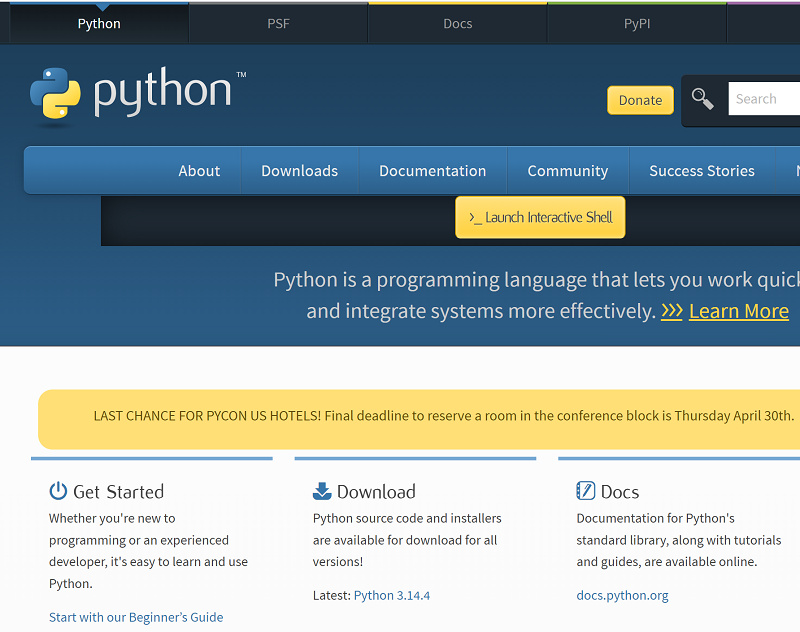Click the Get Started power icon

pyautogui.click(x=58, y=491)
